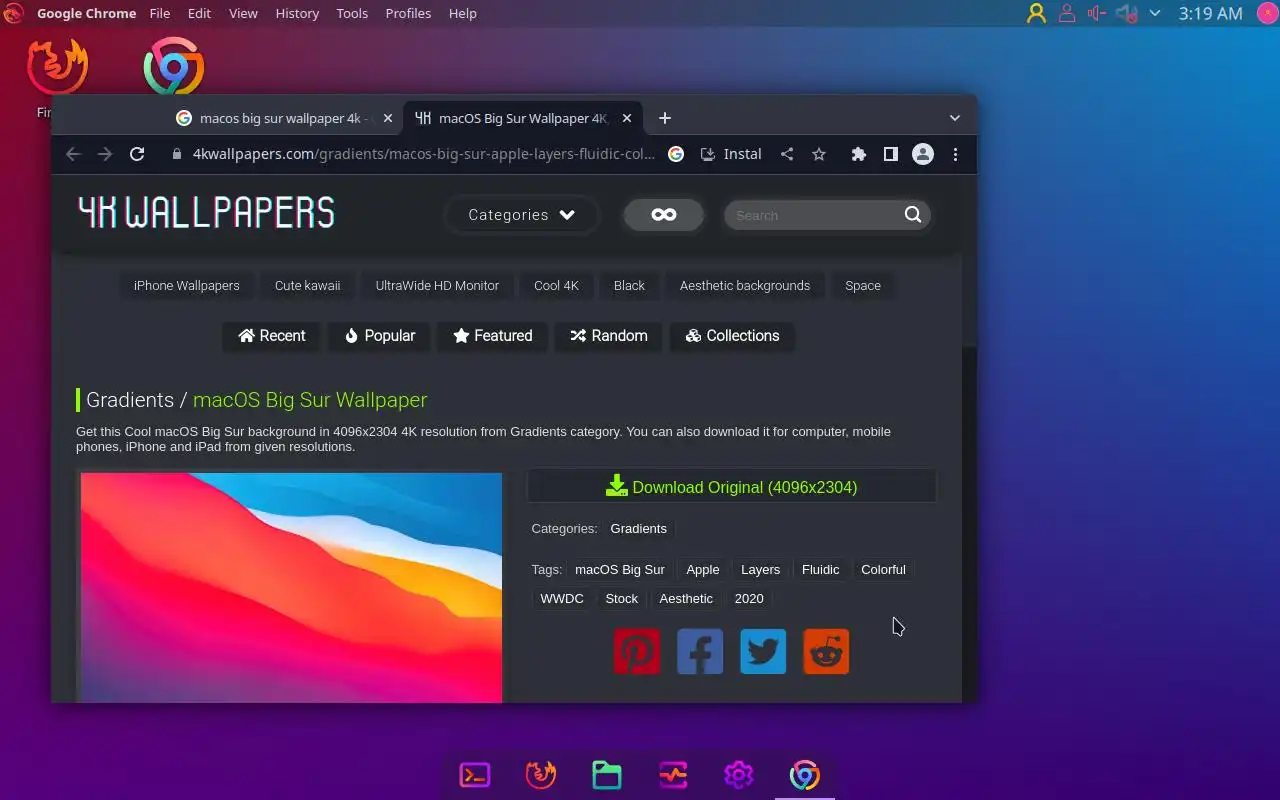Open settings gear in the dock
The height and width of the screenshot is (800, 1280).
739,775
